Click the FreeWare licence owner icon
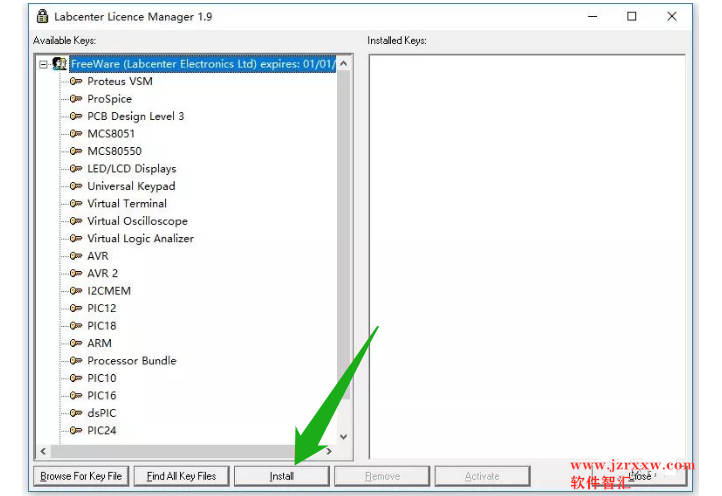The width and height of the screenshot is (722, 496). [59, 64]
